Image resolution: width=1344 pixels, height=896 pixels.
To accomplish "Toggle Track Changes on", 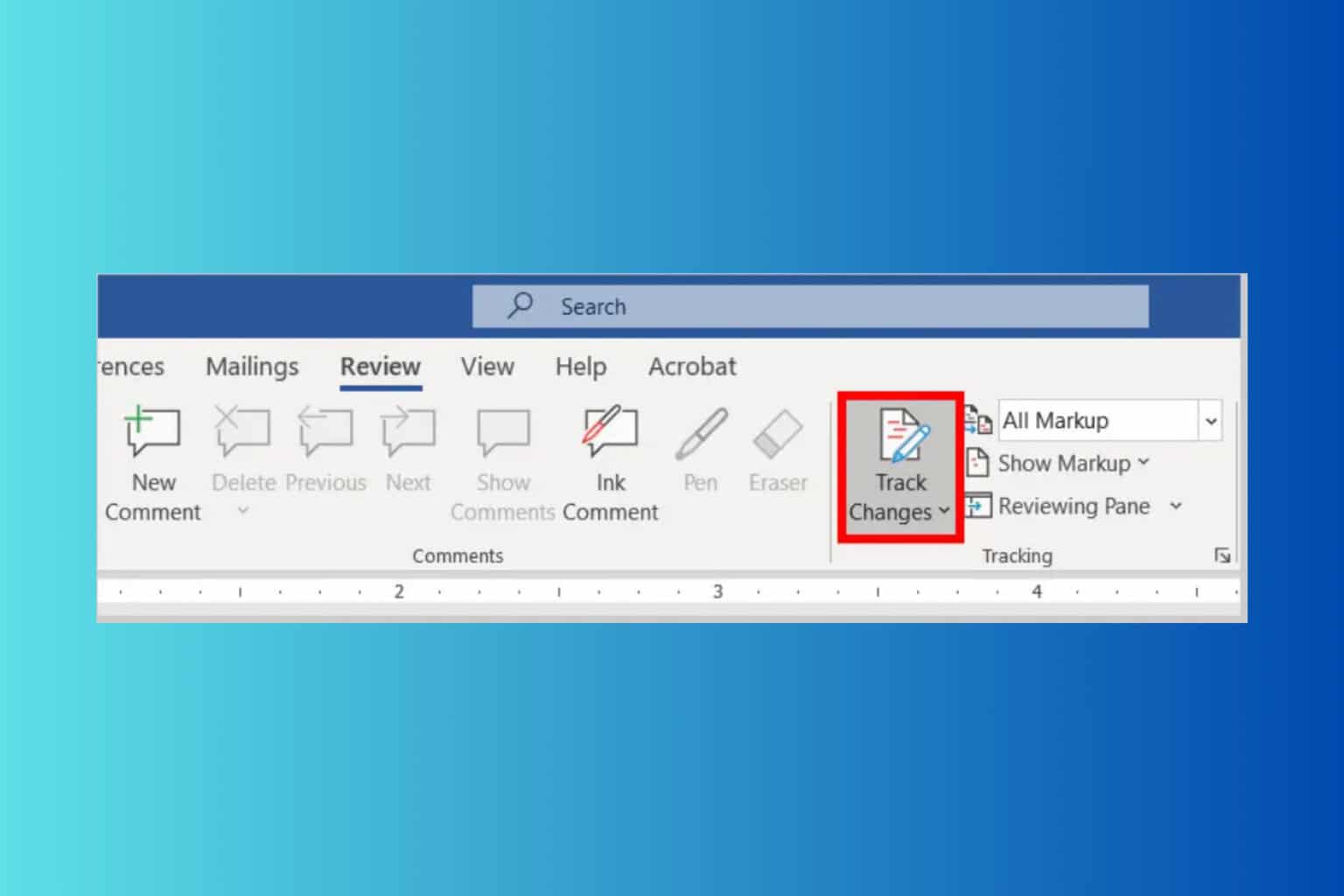I will coord(900,437).
